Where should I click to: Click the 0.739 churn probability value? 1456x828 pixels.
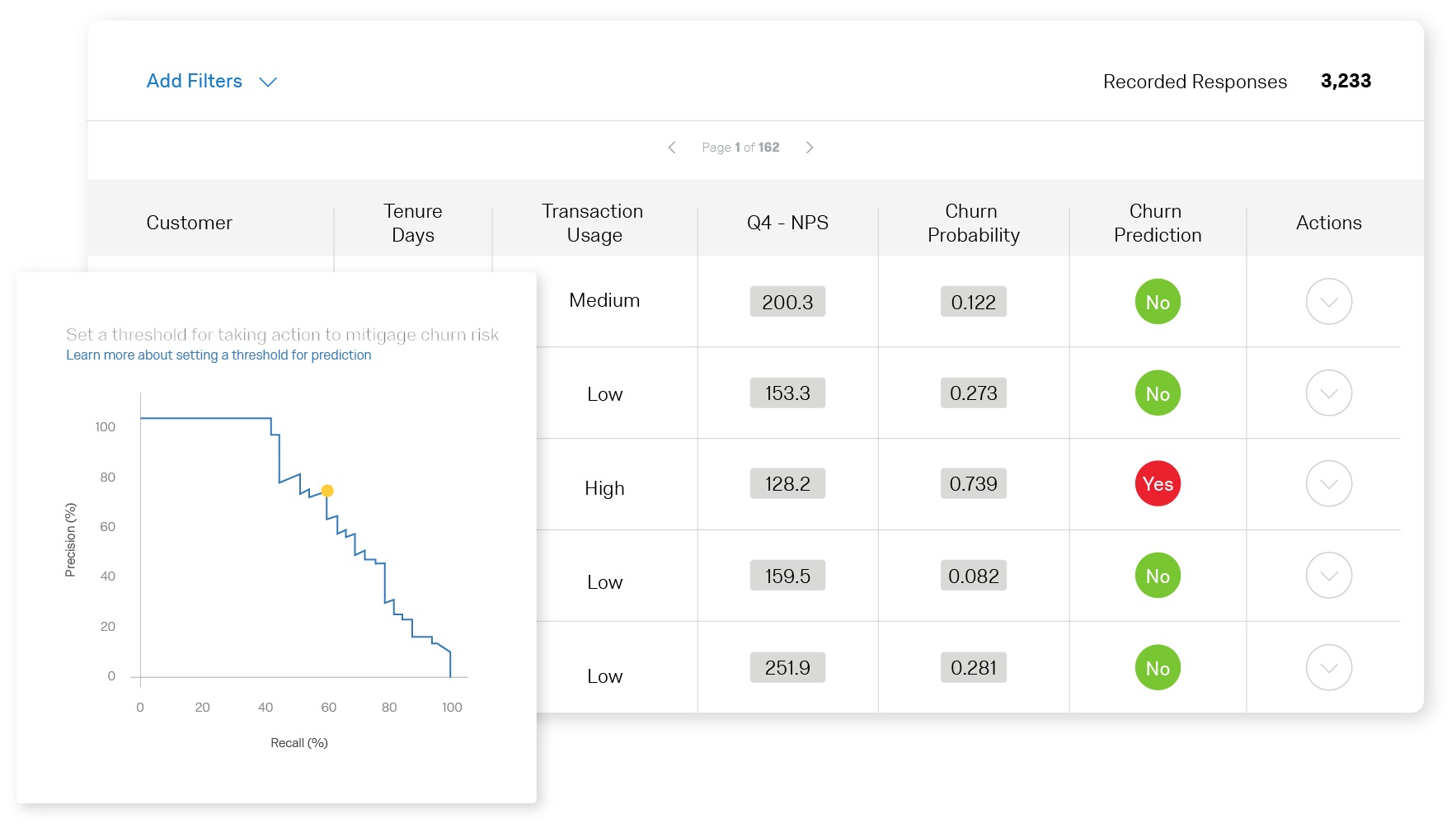(973, 484)
